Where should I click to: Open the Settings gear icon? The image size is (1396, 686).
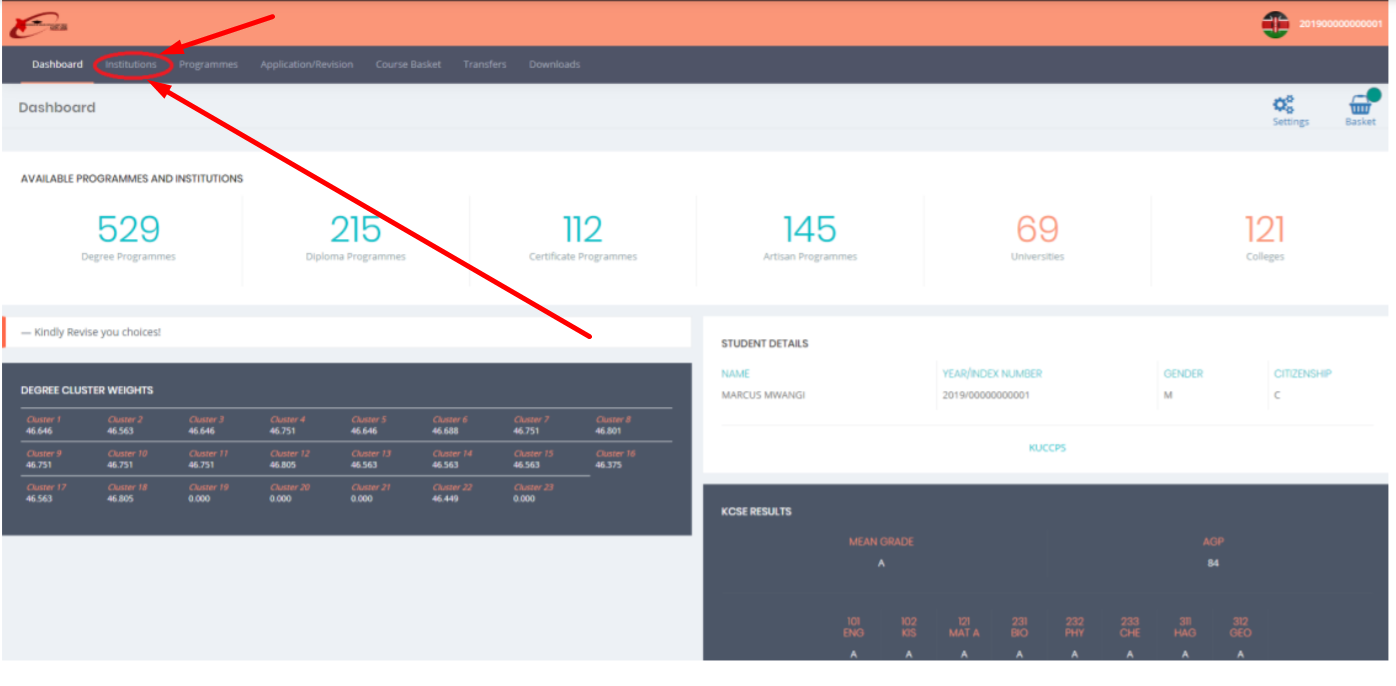click(1283, 105)
